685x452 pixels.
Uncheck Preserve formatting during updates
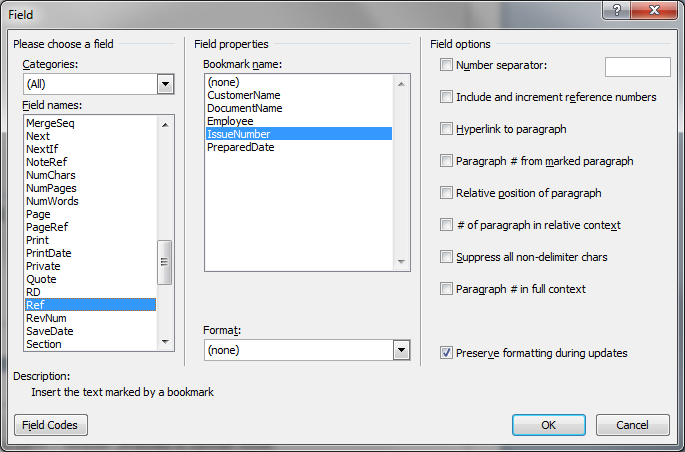(x=446, y=353)
